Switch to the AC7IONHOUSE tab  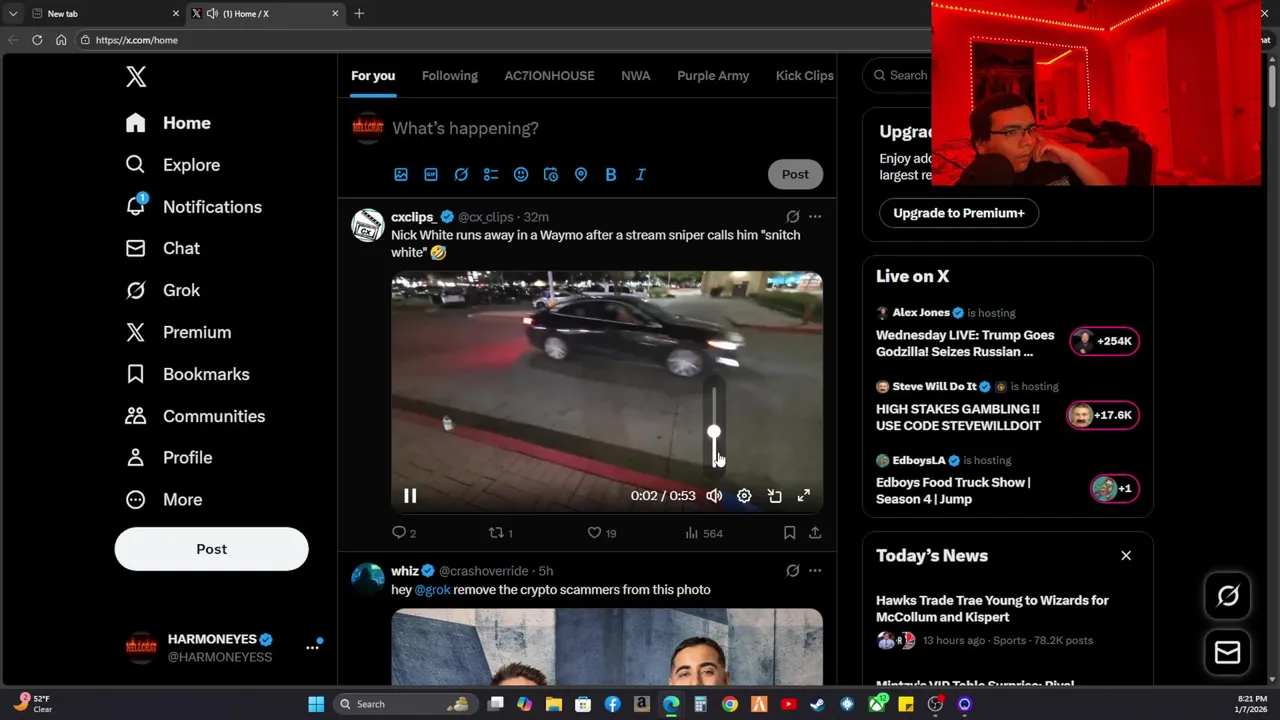[x=549, y=76]
